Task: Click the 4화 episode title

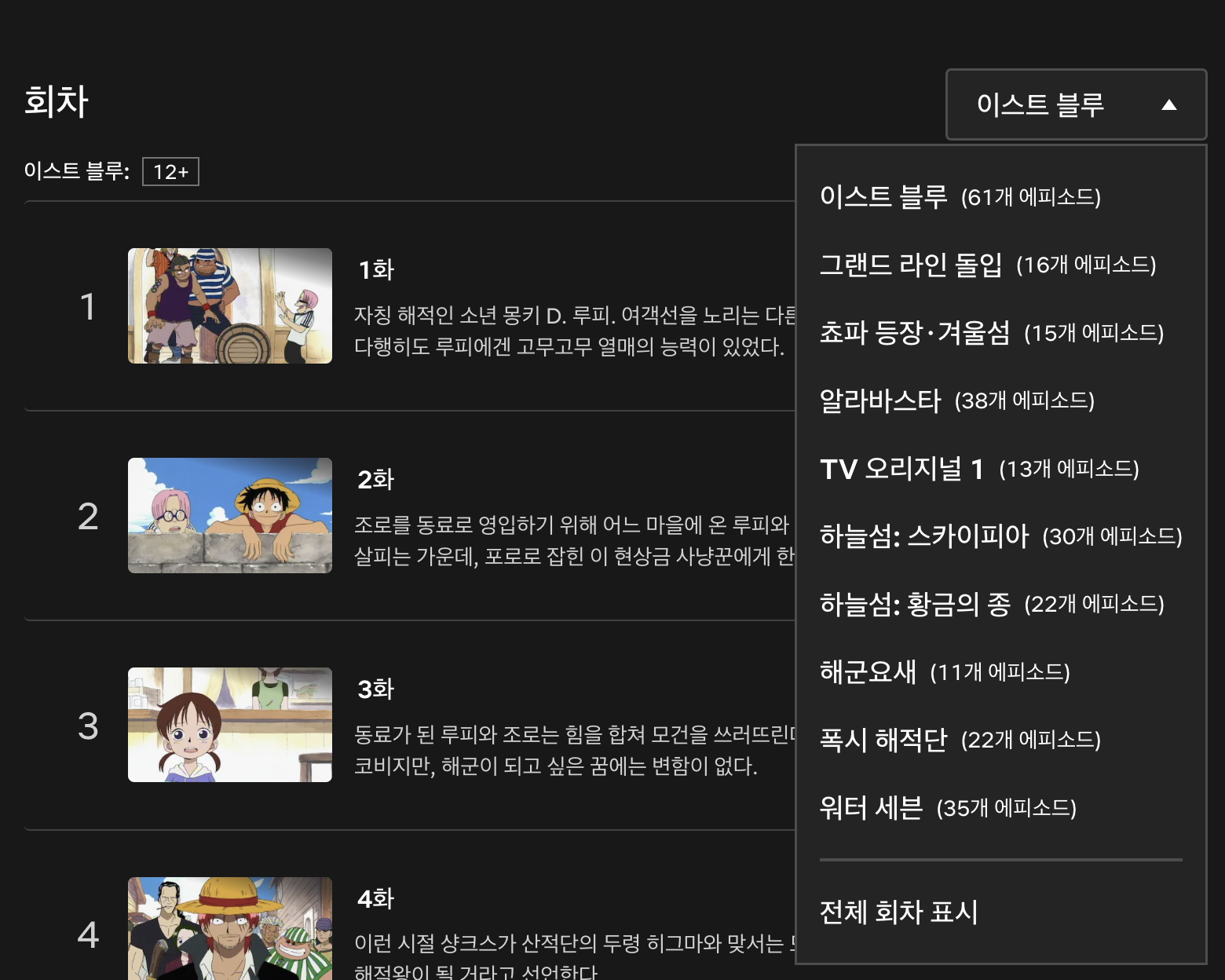Action: (x=376, y=899)
